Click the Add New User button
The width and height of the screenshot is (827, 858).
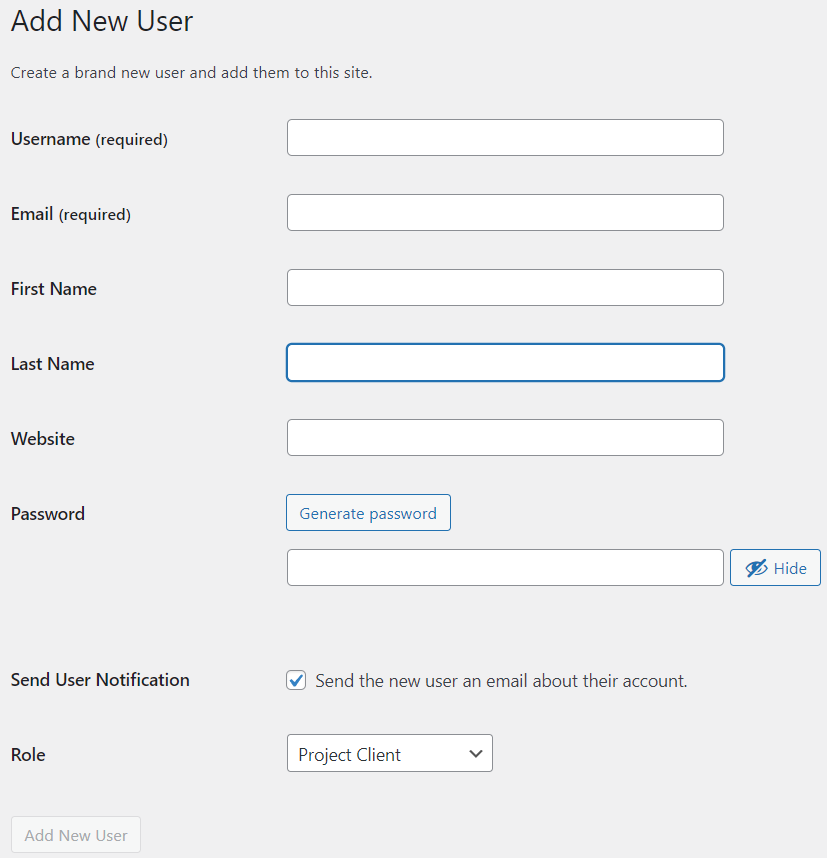[75, 834]
